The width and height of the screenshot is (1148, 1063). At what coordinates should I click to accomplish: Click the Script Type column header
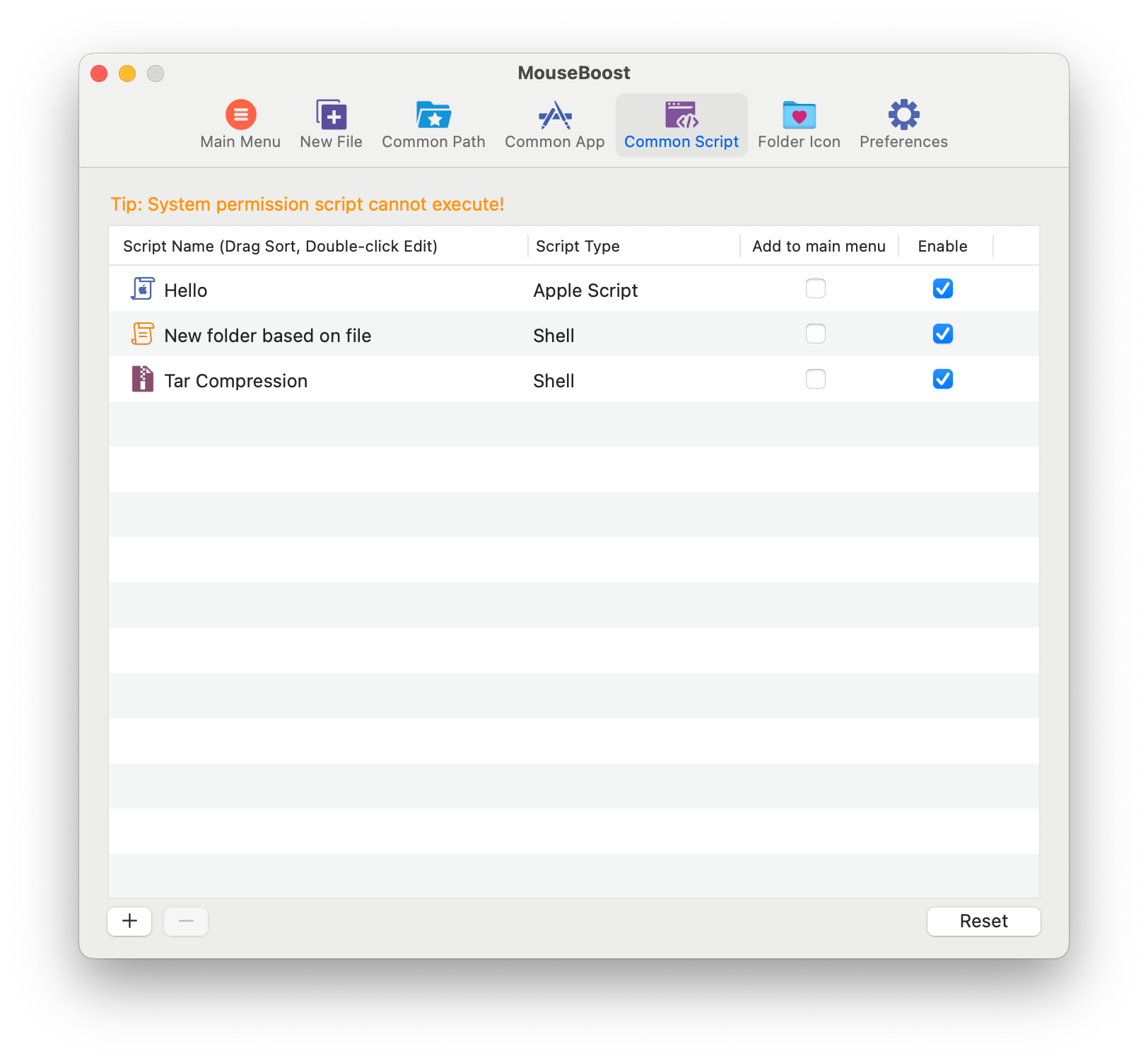pos(578,246)
